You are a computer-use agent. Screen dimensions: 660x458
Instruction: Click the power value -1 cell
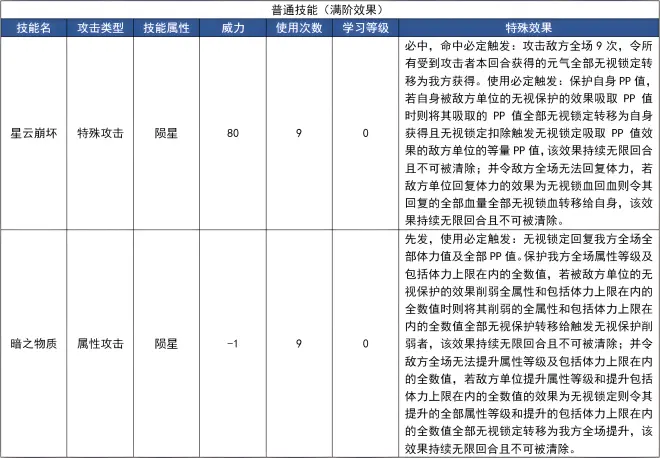(x=233, y=344)
